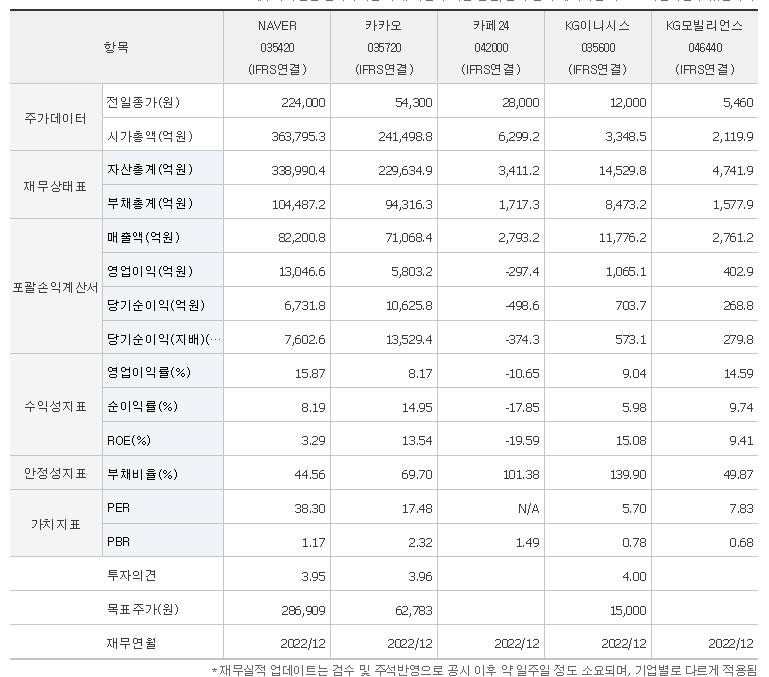Click 카페24 PER value N/A
The width and height of the screenshot is (769, 677).
pyautogui.click(x=529, y=508)
